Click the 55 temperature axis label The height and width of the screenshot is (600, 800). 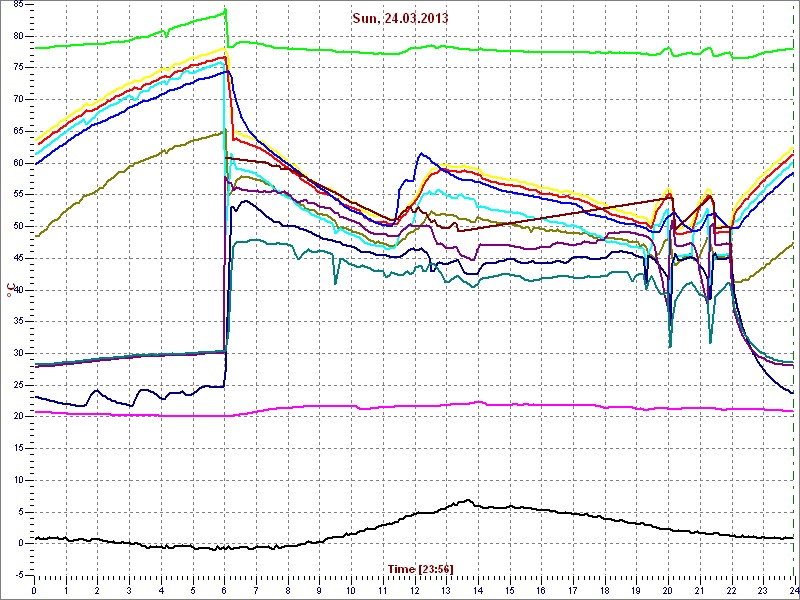click(18, 195)
